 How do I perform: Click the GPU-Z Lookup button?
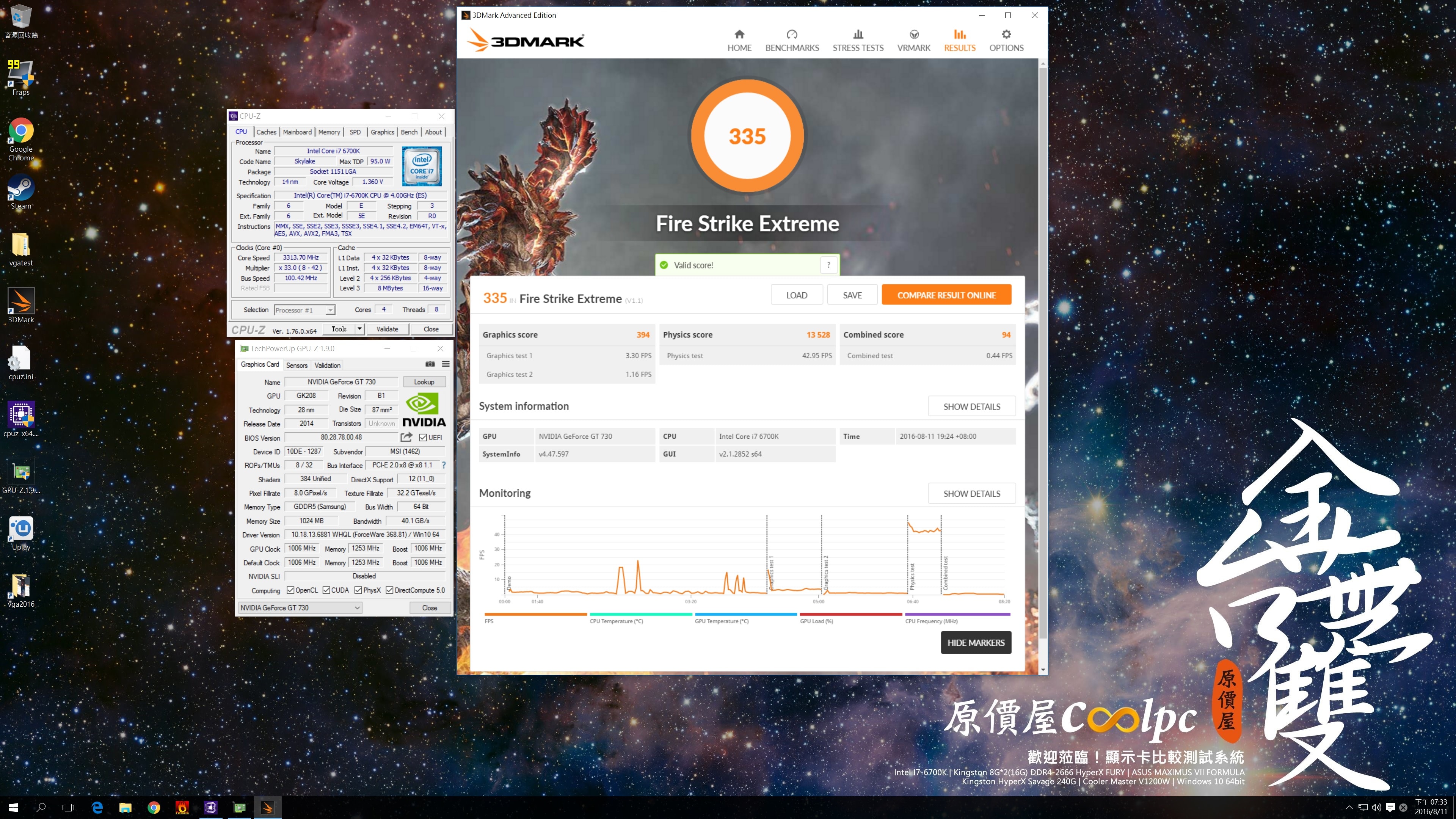(424, 381)
